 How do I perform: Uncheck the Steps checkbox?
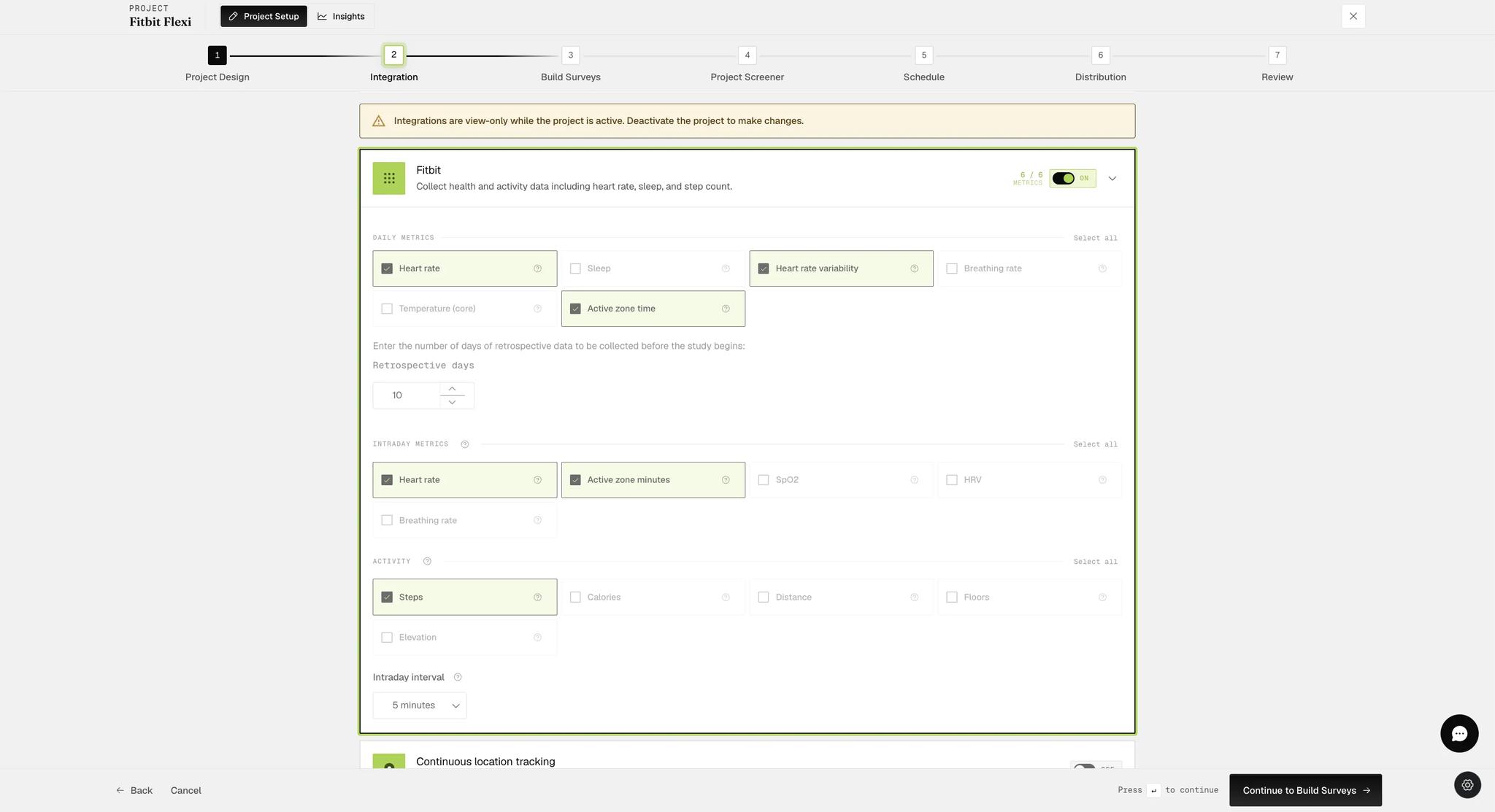[387, 598]
